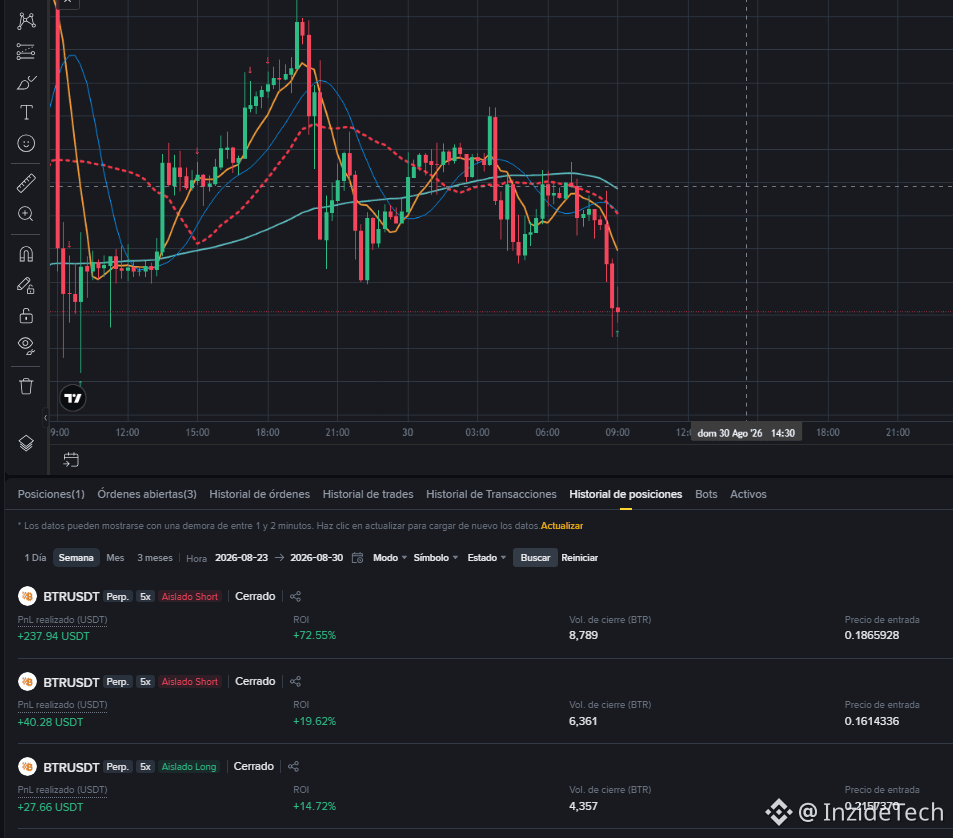
Task: Select the Semana range filter
Action: (76, 557)
